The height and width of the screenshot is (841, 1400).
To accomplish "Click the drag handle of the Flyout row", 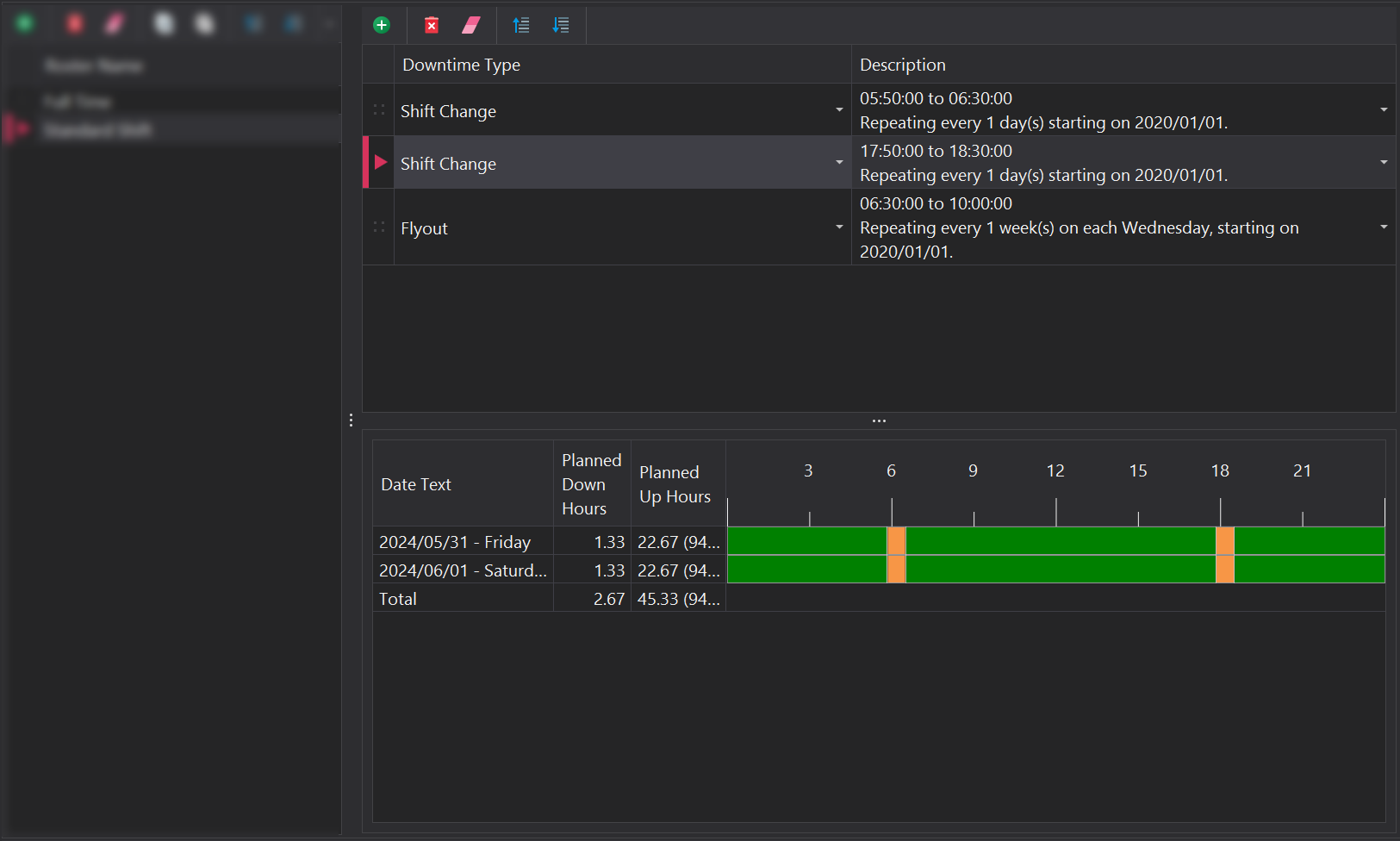I will pos(379,227).
